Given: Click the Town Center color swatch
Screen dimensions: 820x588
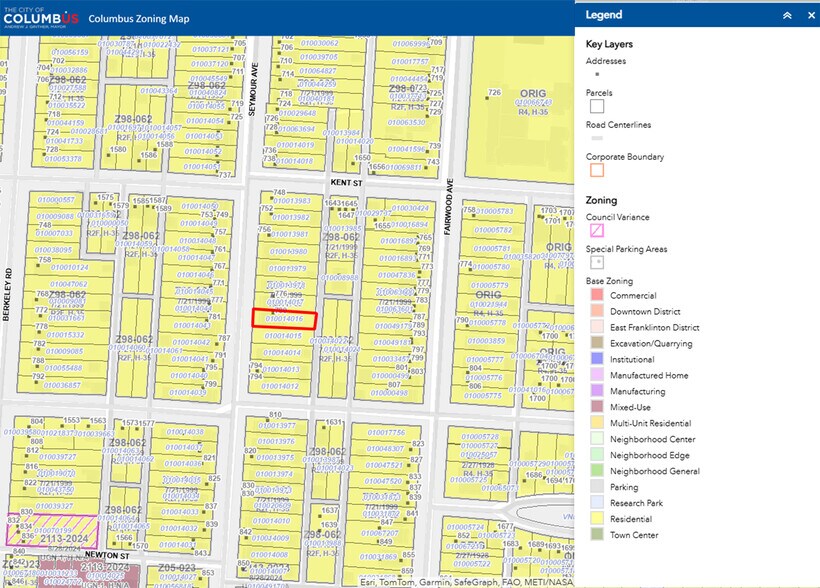Looking at the screenshot, I should pos(597,535).
